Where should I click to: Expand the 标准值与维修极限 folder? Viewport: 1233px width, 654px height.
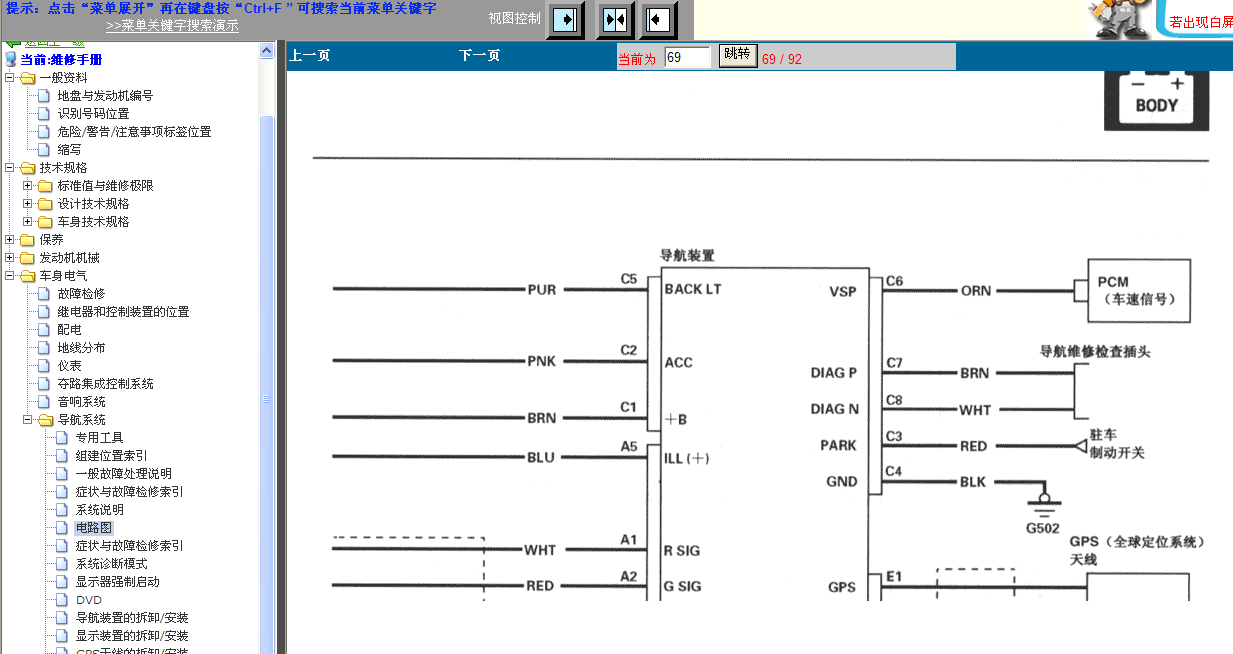click(28, 186)
